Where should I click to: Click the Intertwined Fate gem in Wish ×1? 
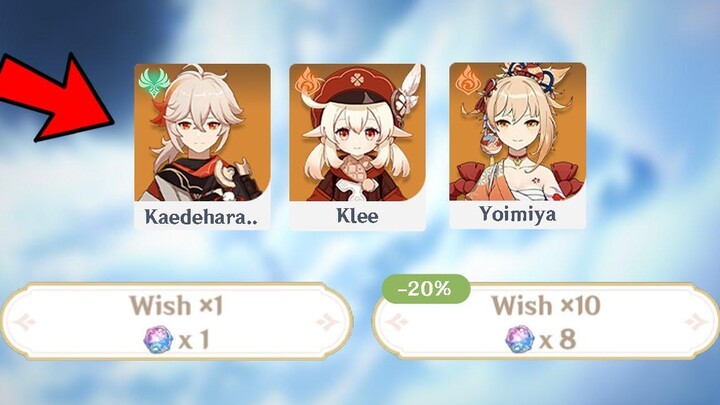[159, 339]
